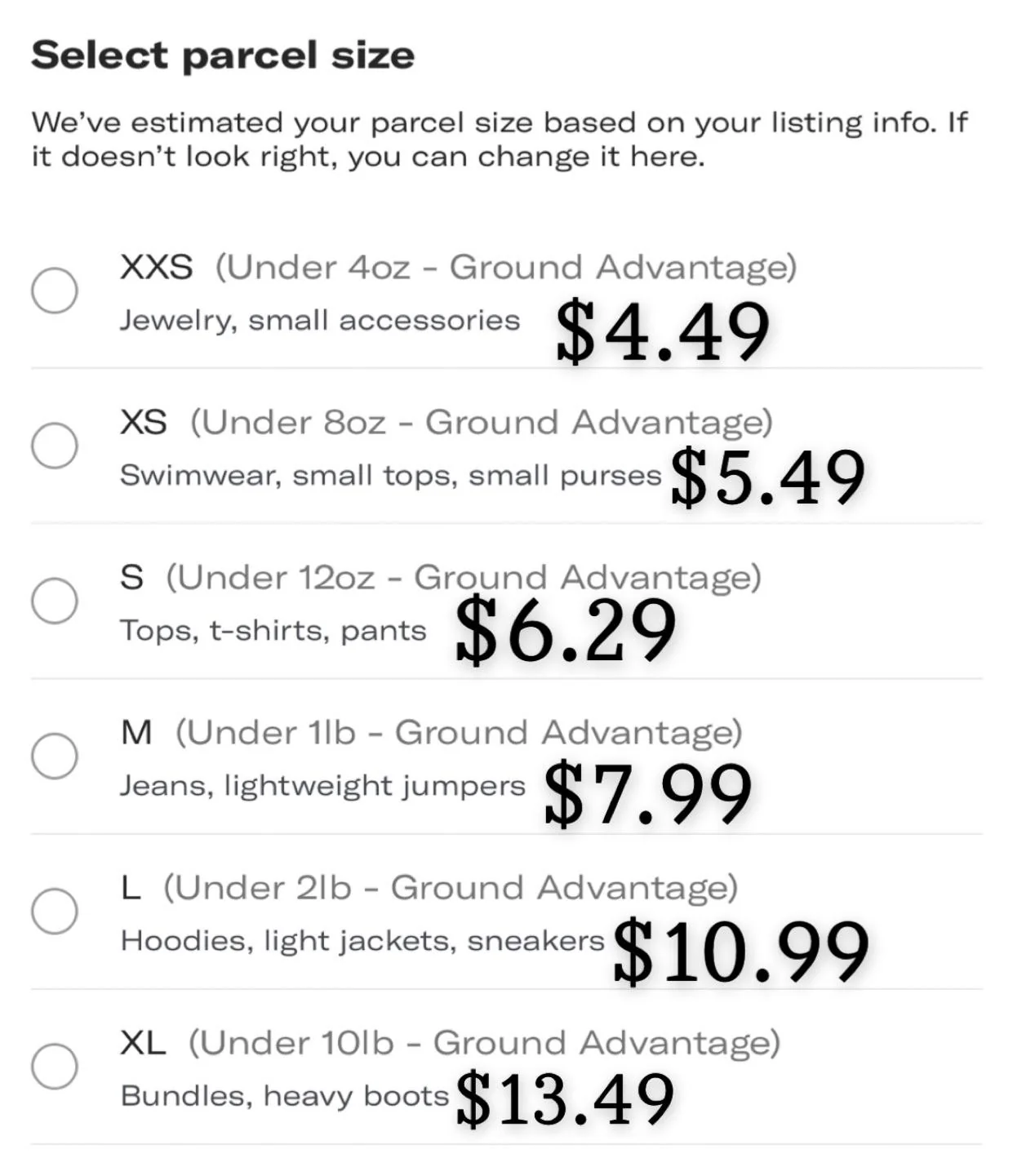
Task: Click the $5.49 price text
Action: tap(767, 477)
